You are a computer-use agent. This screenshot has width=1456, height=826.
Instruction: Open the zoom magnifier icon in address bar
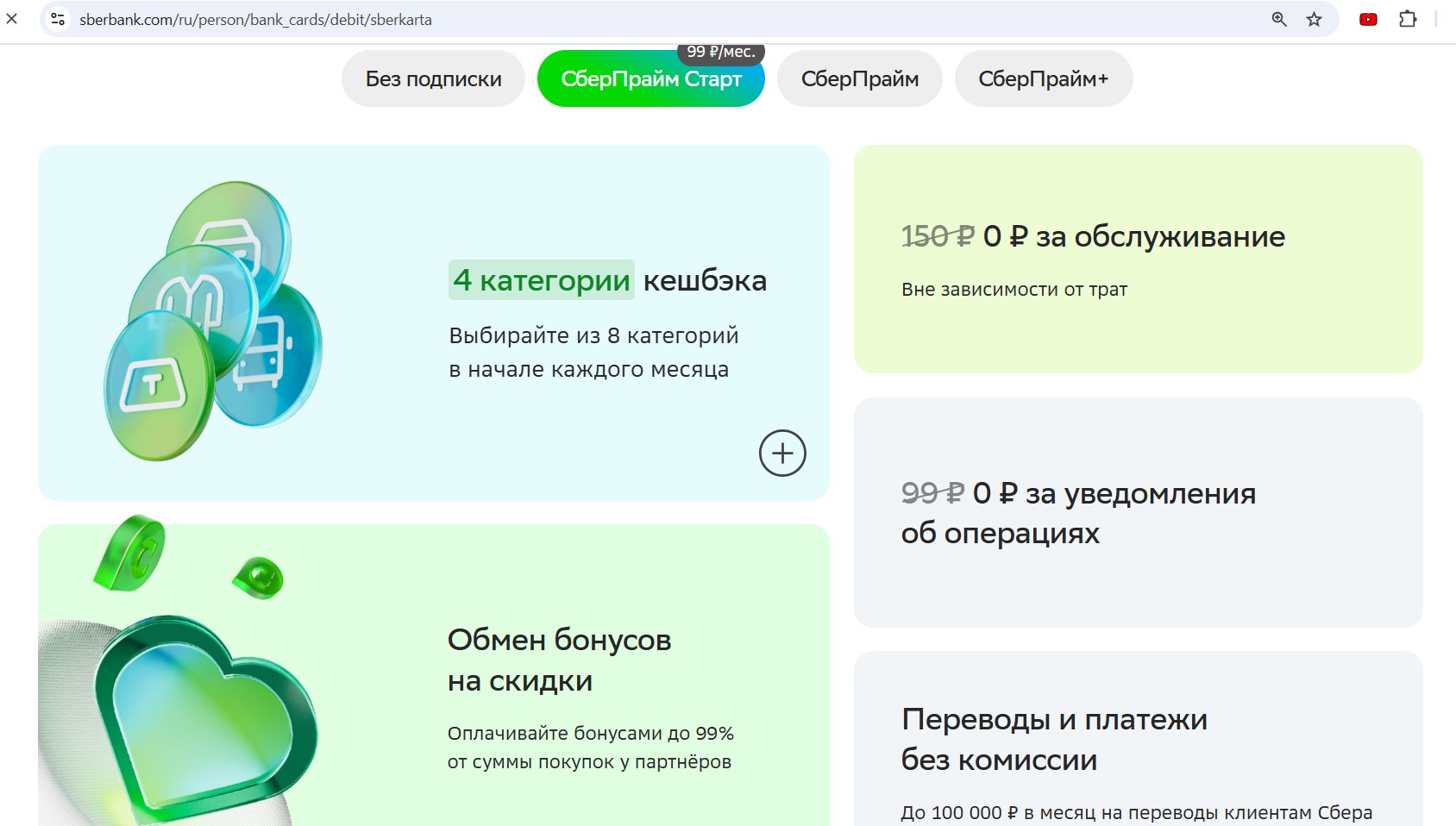(1279, 19)
